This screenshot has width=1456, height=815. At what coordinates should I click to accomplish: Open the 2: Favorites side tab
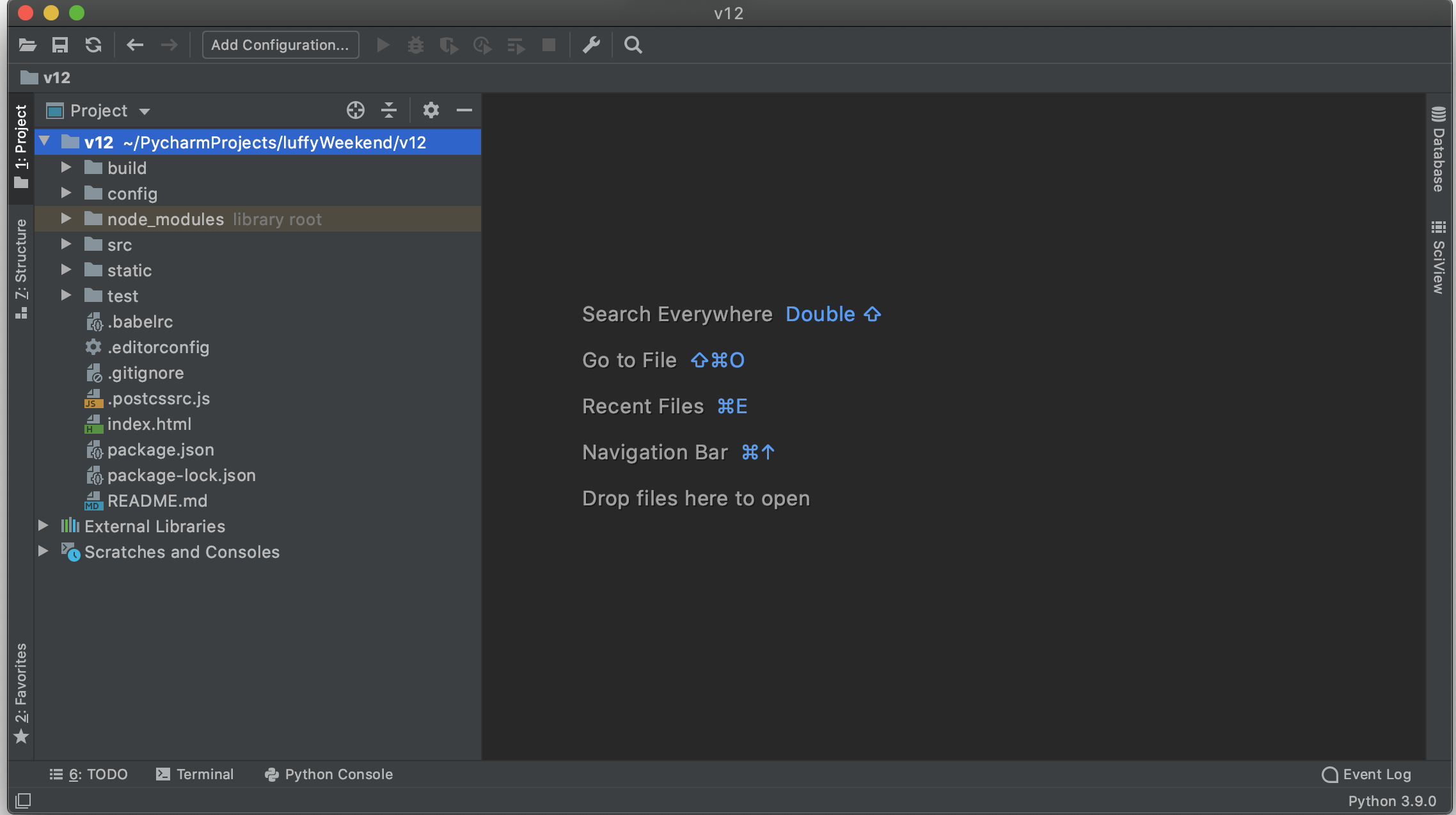[x=21, y=693]
